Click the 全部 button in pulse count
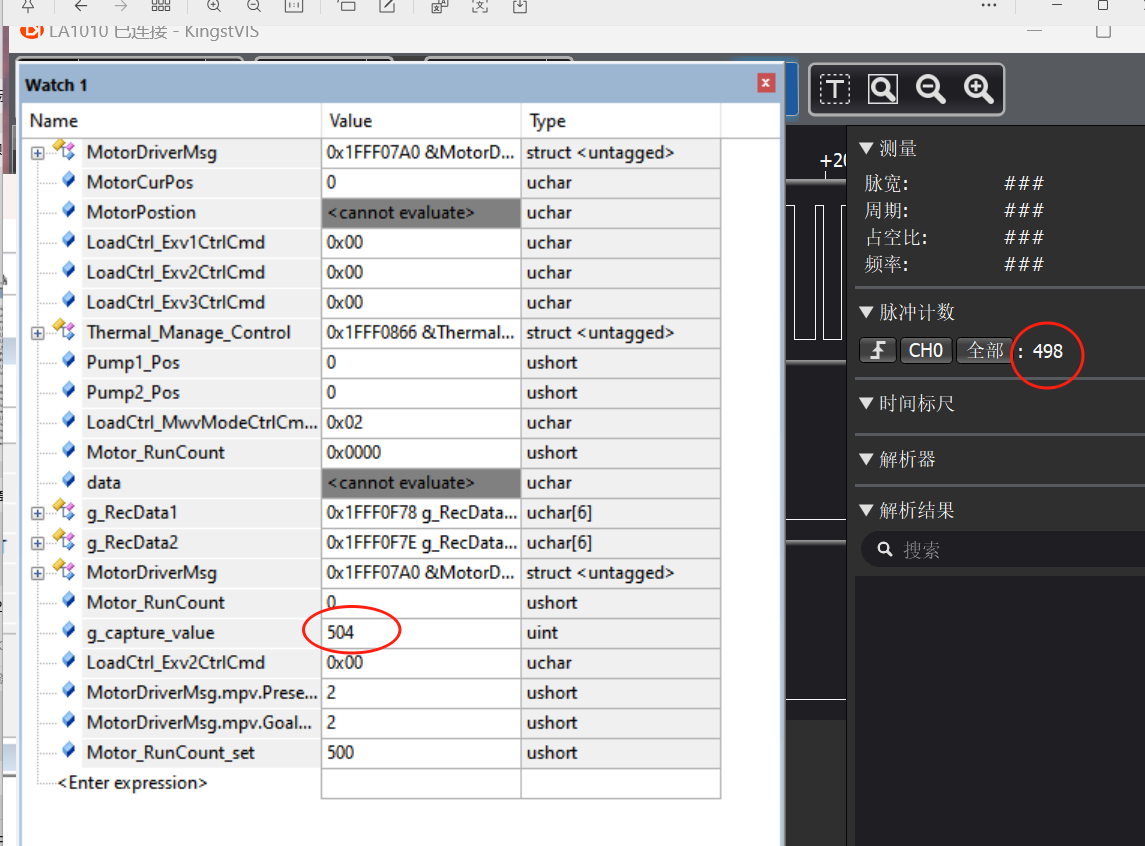Viewport: 1145px width, 846px height. [x=985, y=350]
